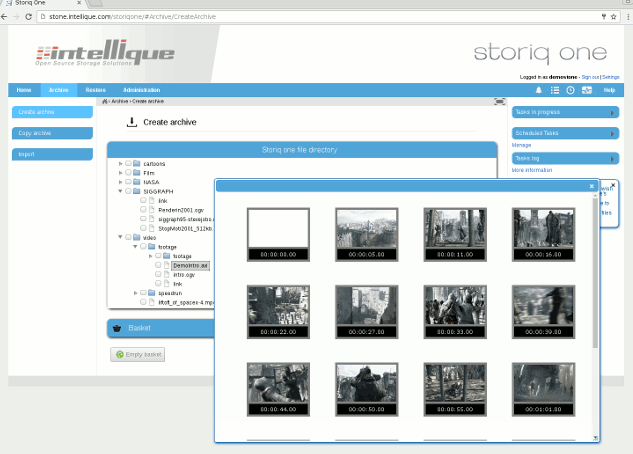Check the cartoons folder checkbox
633x454 pixels.
(128, 163)
